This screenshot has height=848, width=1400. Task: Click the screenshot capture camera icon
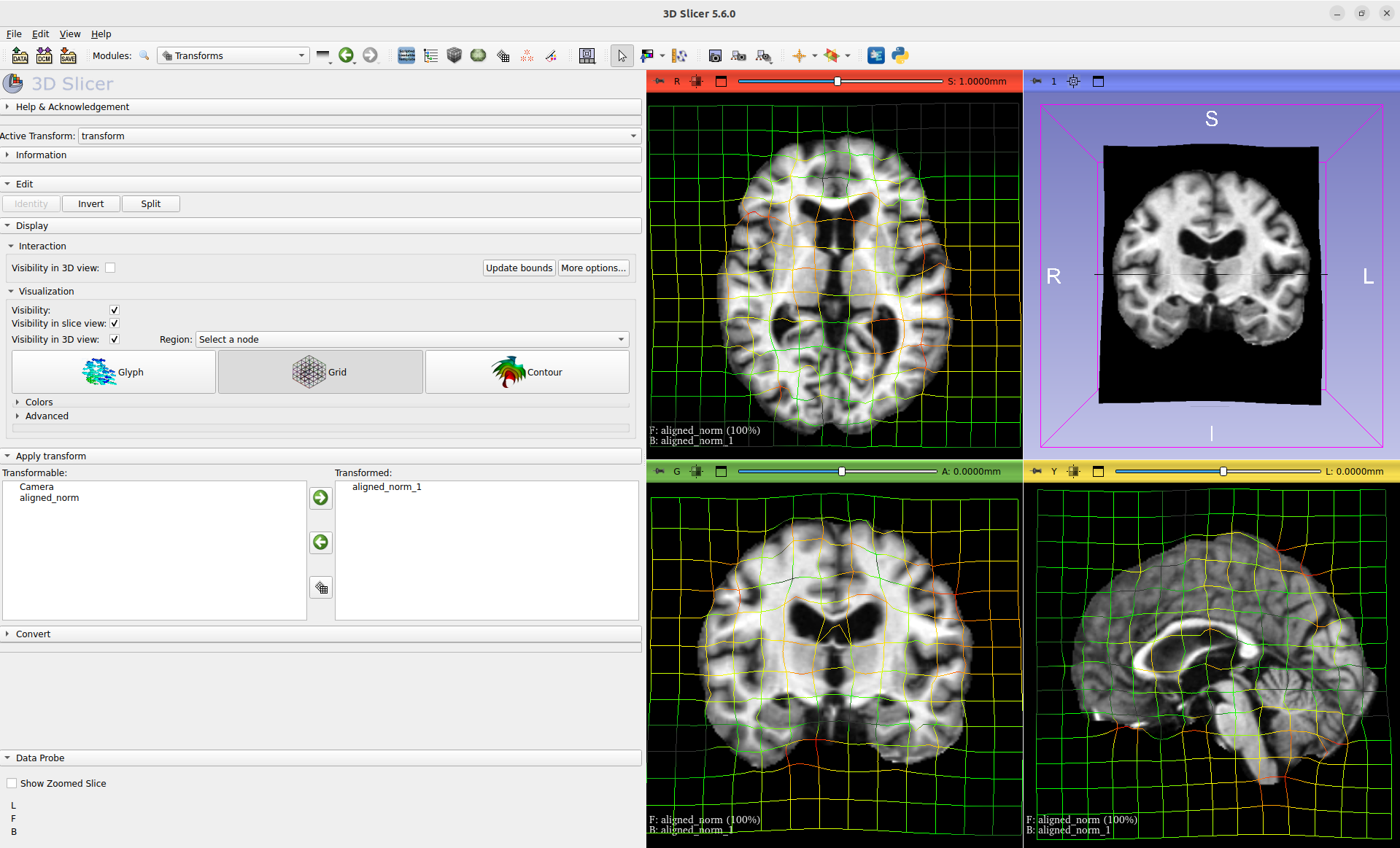pyautogui.click(x=715, y=55)
